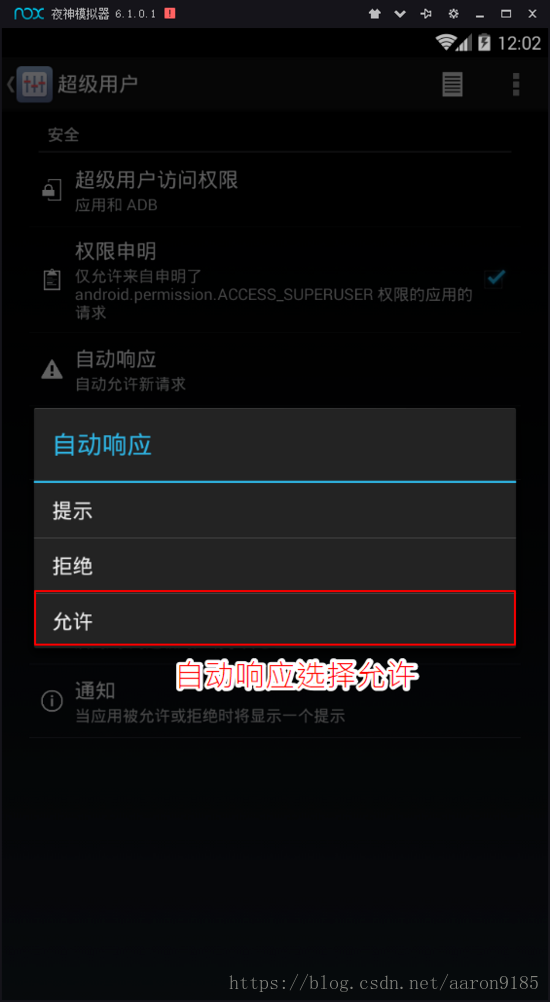Open the three-dot overflow menu
This screenshot has height=1003, width=550.
516,84
